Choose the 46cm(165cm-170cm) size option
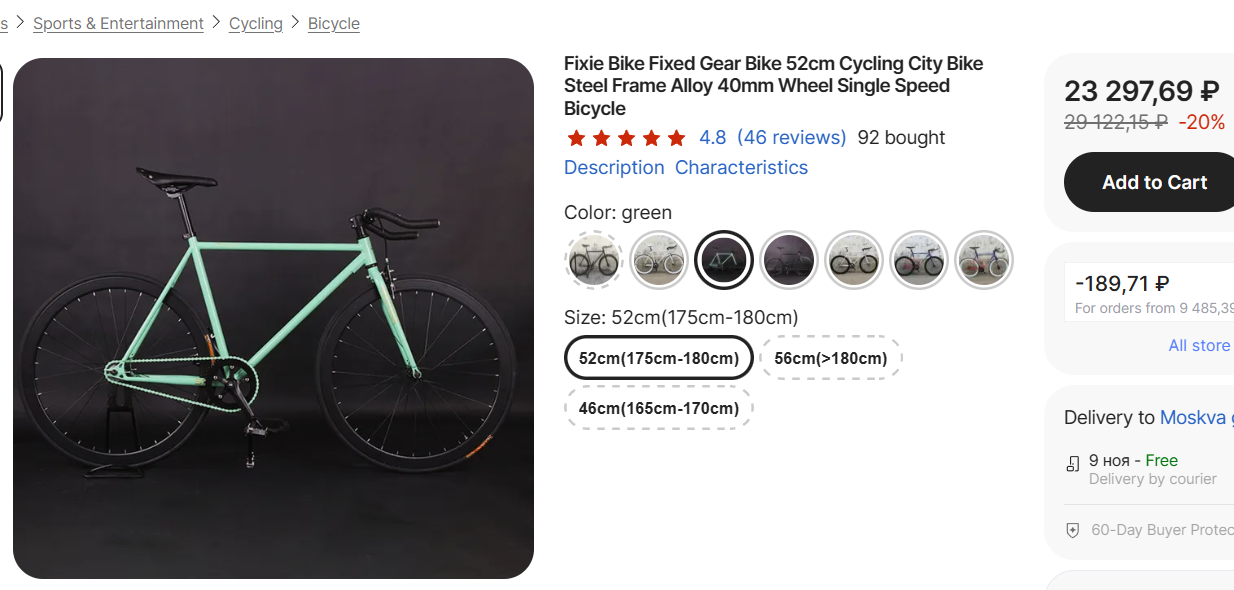1234x590 pixels. [659, 408]
